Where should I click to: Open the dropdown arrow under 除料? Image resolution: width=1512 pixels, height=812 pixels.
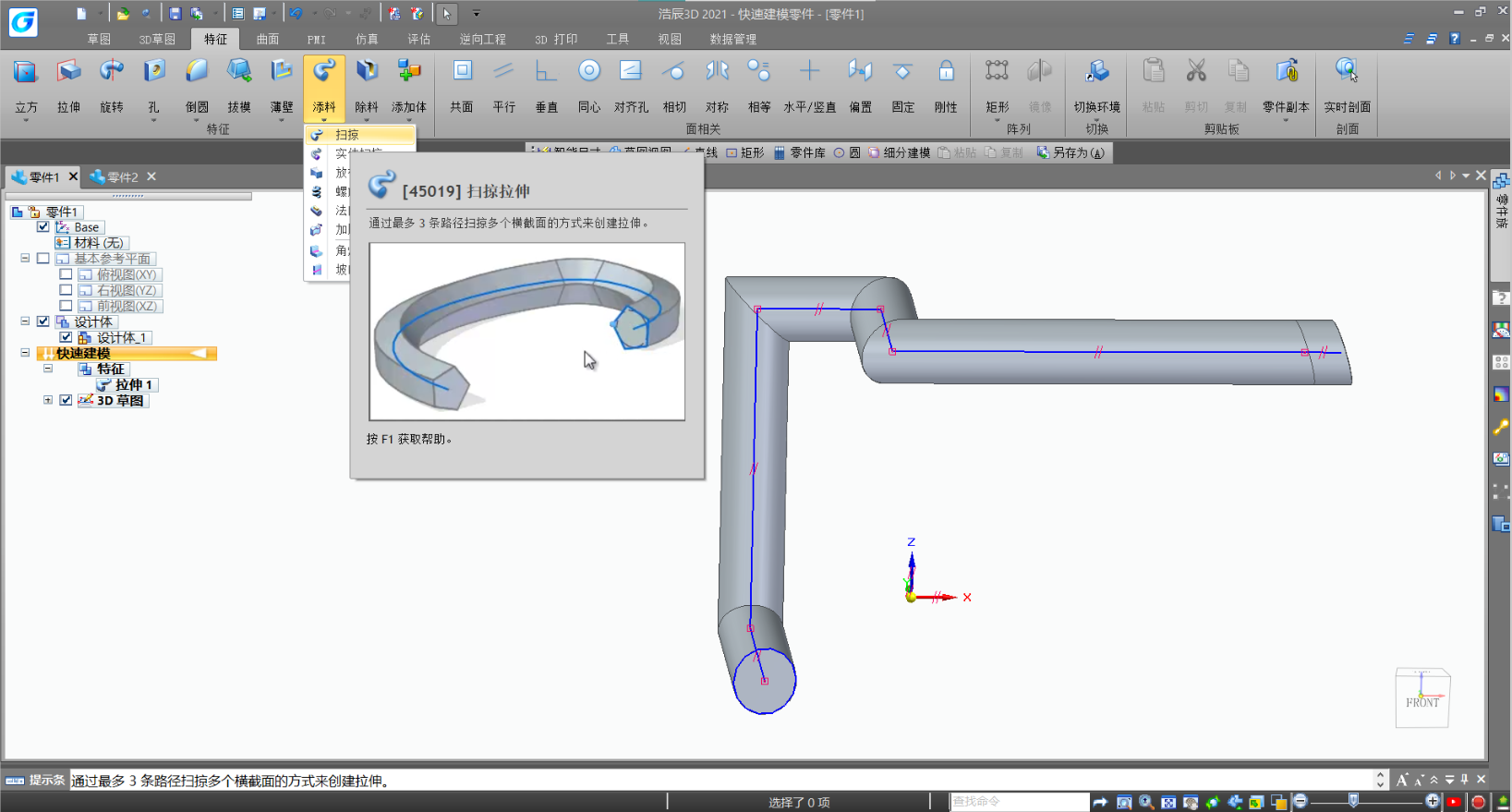(367, 120)
